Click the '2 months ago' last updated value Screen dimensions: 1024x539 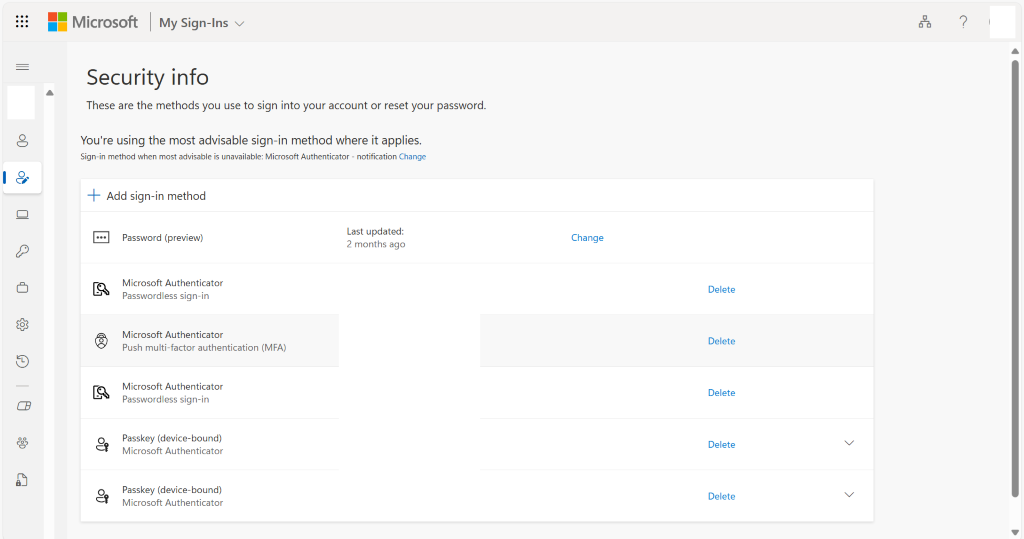pyautogui.click(x=376, y=244)
